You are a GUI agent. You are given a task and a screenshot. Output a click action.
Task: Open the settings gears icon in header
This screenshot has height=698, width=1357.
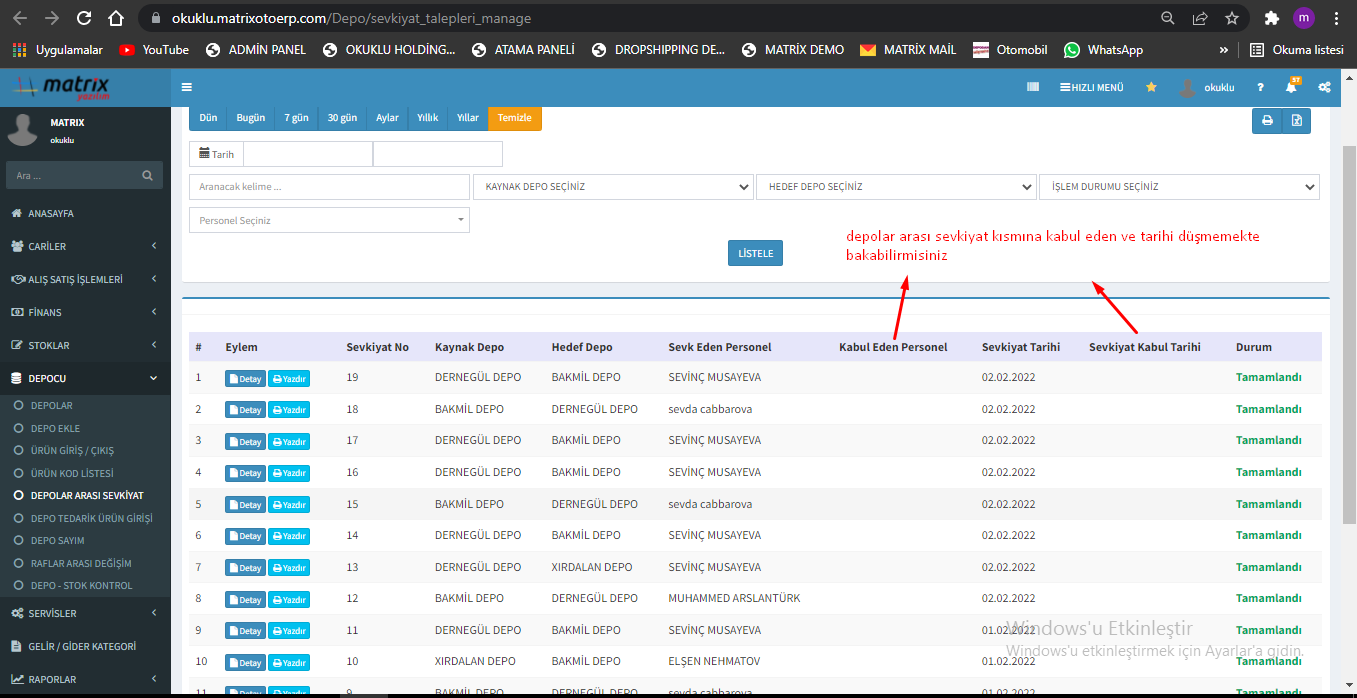click(1324, 87)
